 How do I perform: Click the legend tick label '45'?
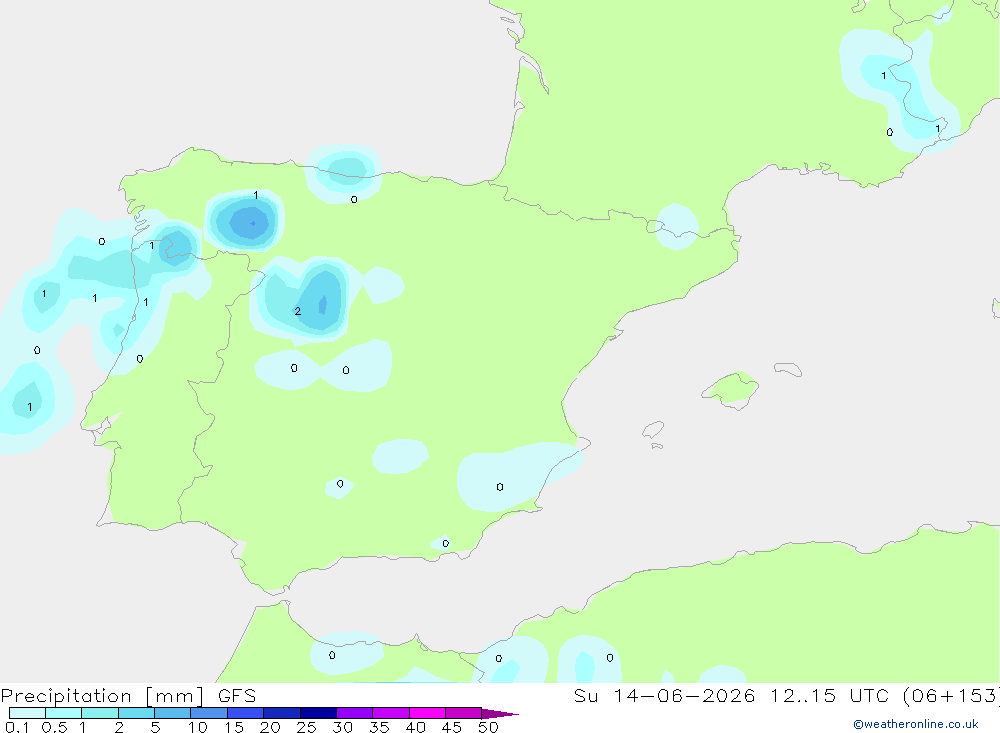click(x=452, y=727)
